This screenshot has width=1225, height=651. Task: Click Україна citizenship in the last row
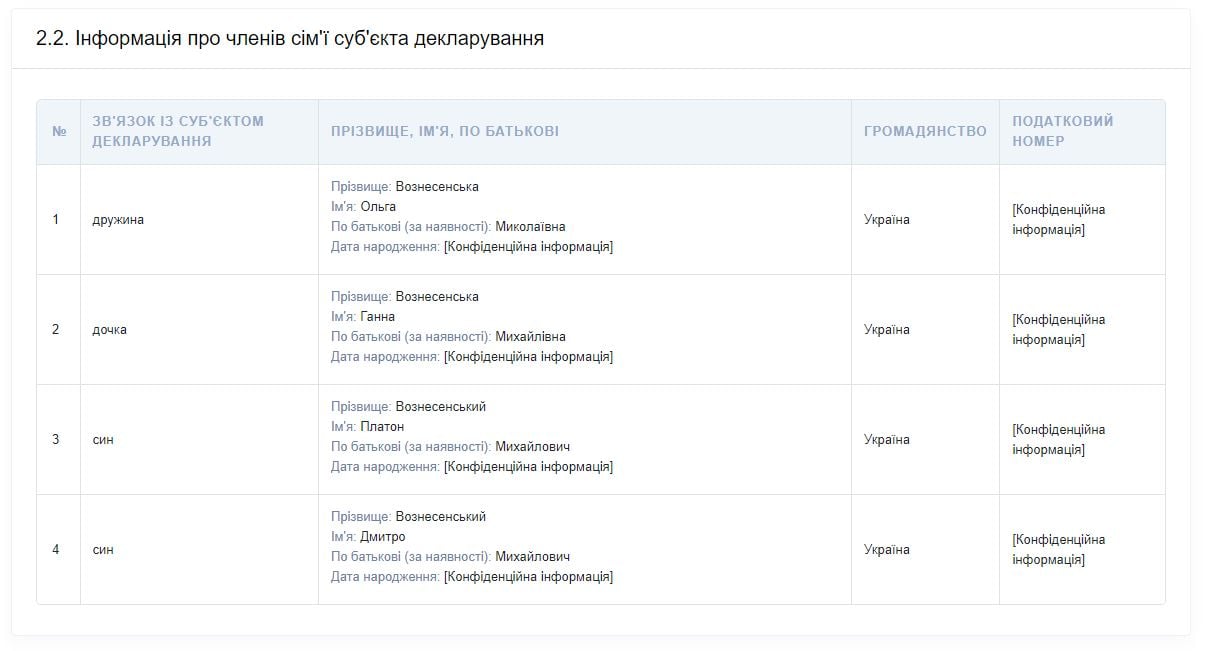pos(887,550)
